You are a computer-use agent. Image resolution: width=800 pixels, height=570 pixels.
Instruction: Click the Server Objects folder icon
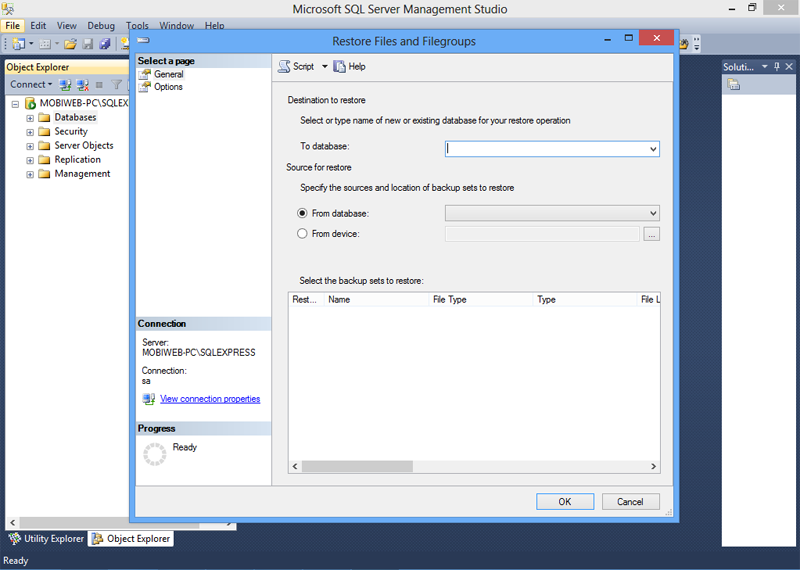pyautogui.click(x=44, y=146)
